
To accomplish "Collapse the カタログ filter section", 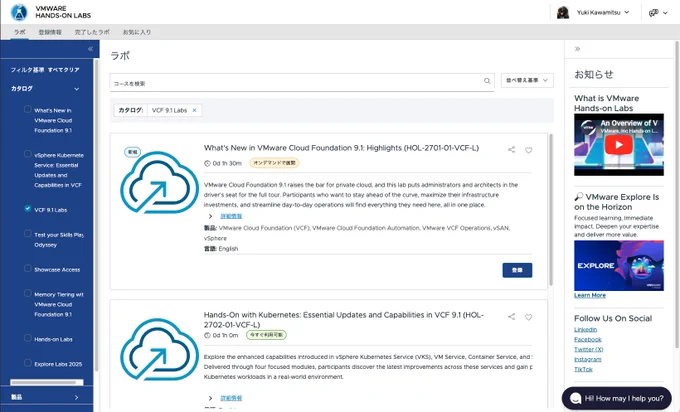I will 76,89.
